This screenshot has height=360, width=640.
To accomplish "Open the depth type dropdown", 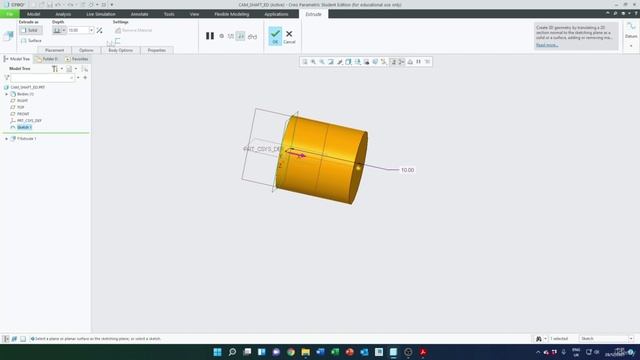I will click(x=64, y=30).
